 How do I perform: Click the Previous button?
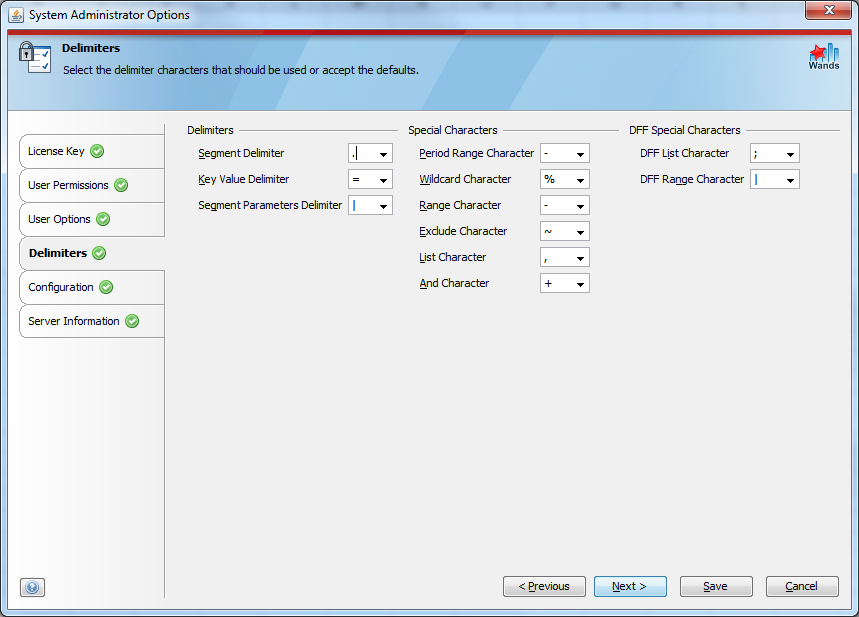pos(544,586)
